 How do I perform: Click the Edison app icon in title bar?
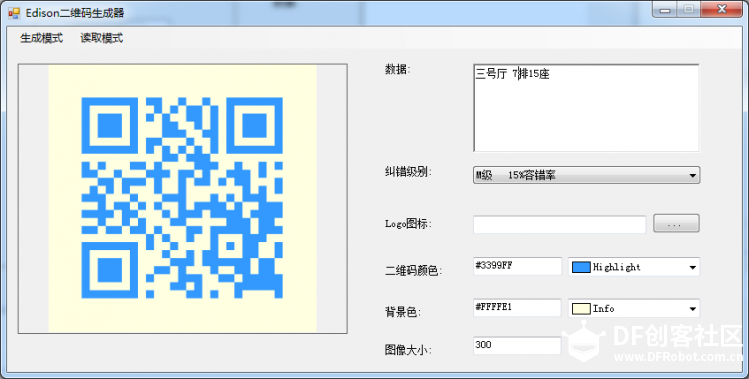[x=14, y=13]
